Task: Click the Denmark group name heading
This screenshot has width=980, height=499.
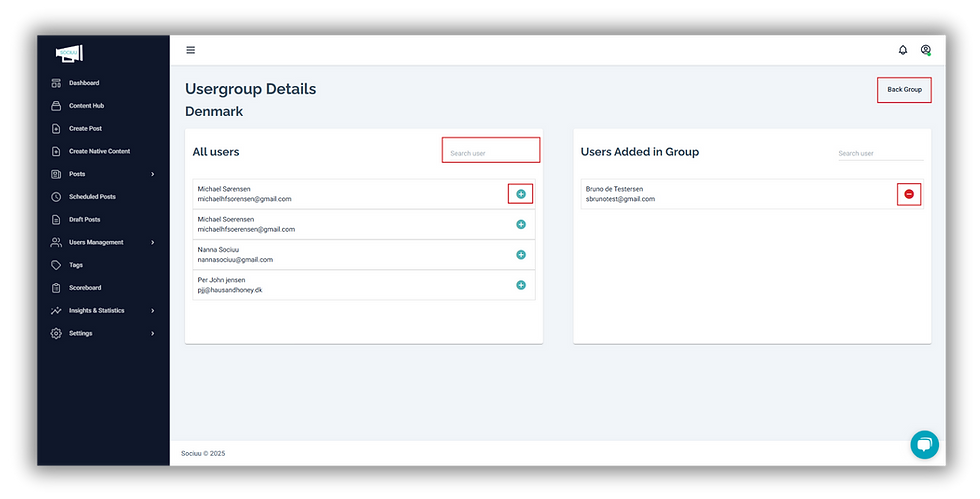Action: [x=214, y=111]
